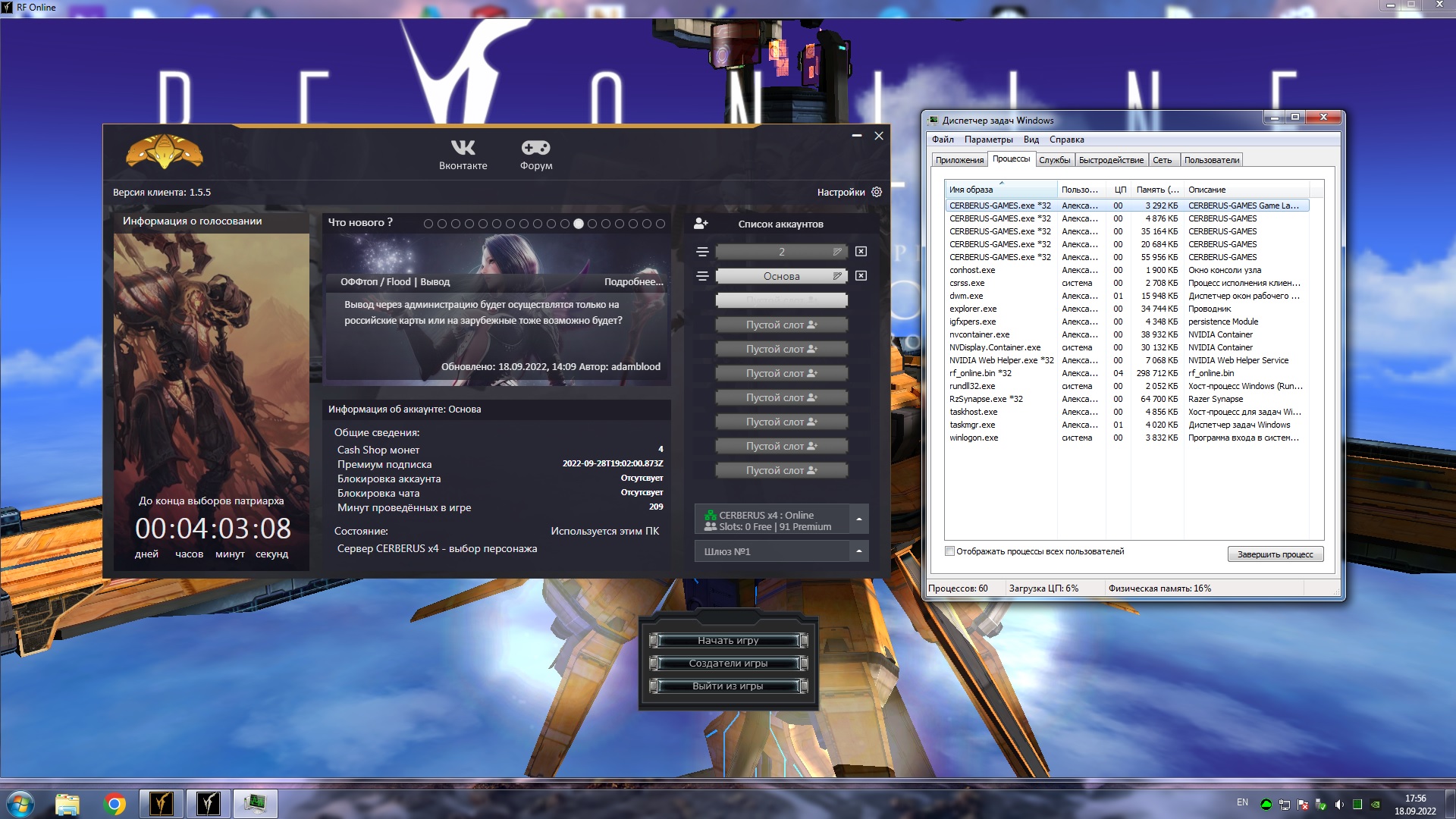Click the CPU meter tray icon

click(x=1357, y=805)
